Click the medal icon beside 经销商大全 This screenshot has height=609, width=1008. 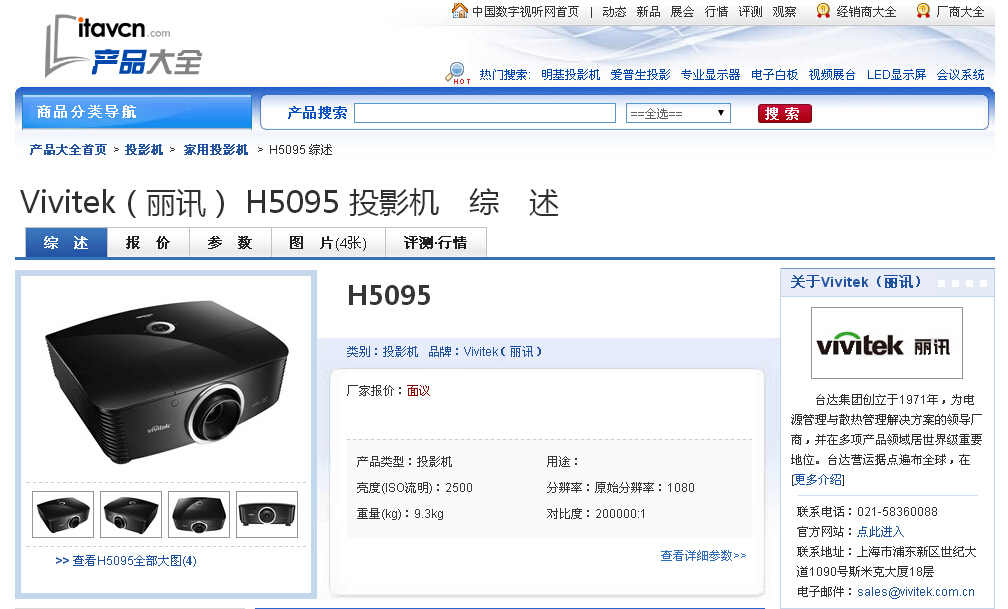click(823, 10)
